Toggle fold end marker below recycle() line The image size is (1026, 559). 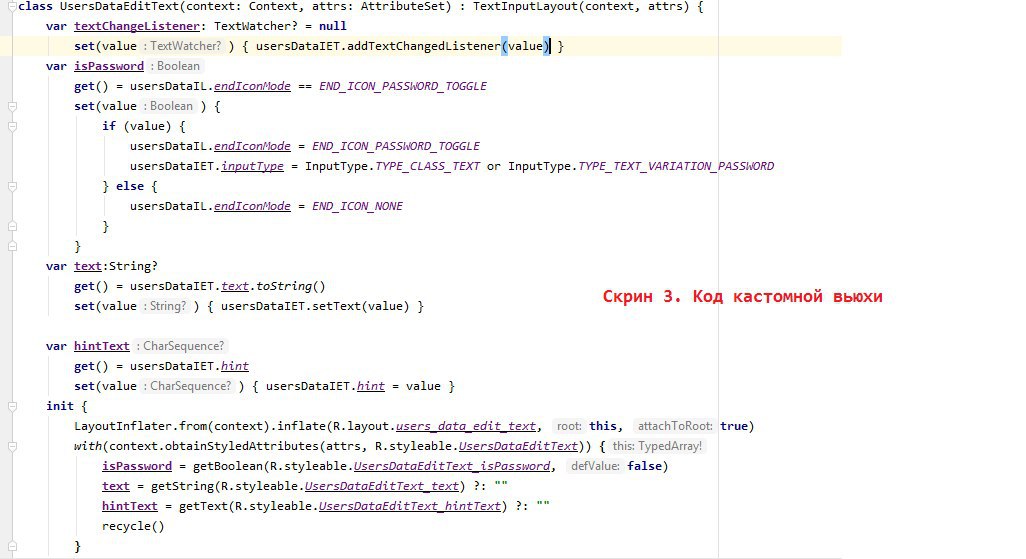12,547
